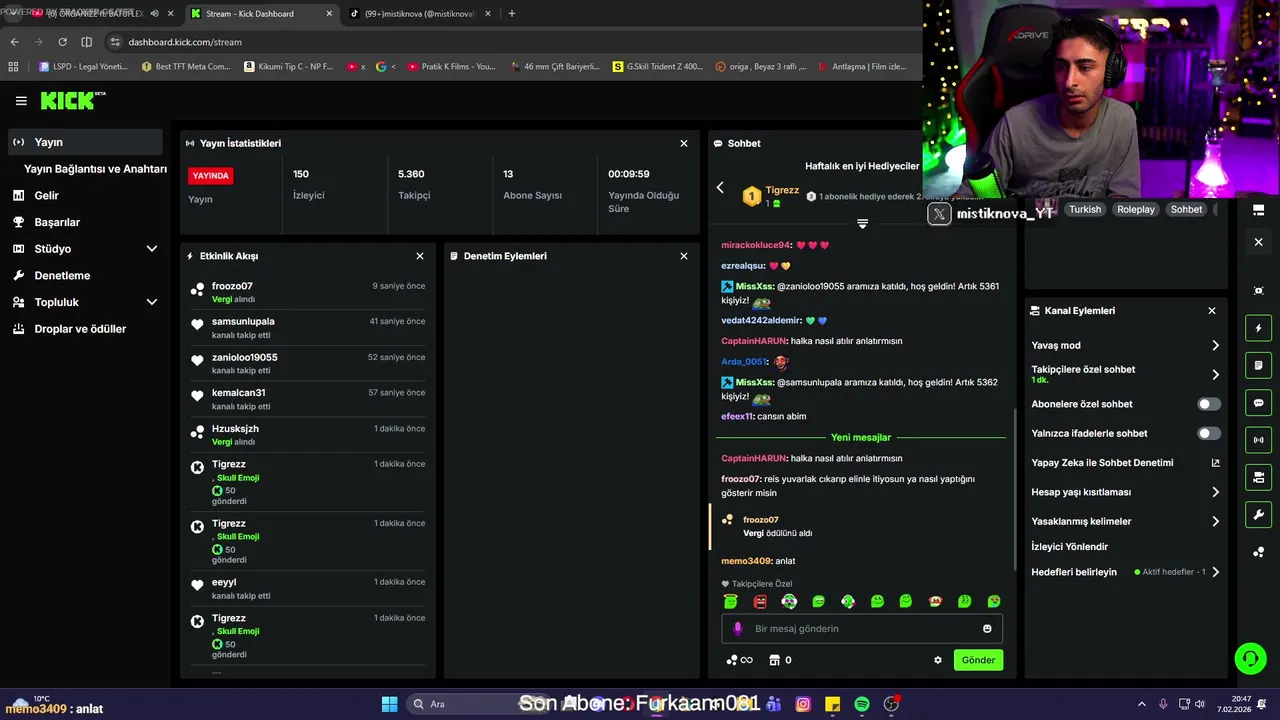The height and width of the screenshot is (720, 1280).
Task: Click the Roleplay tag
Action: tap(1136, 210)
